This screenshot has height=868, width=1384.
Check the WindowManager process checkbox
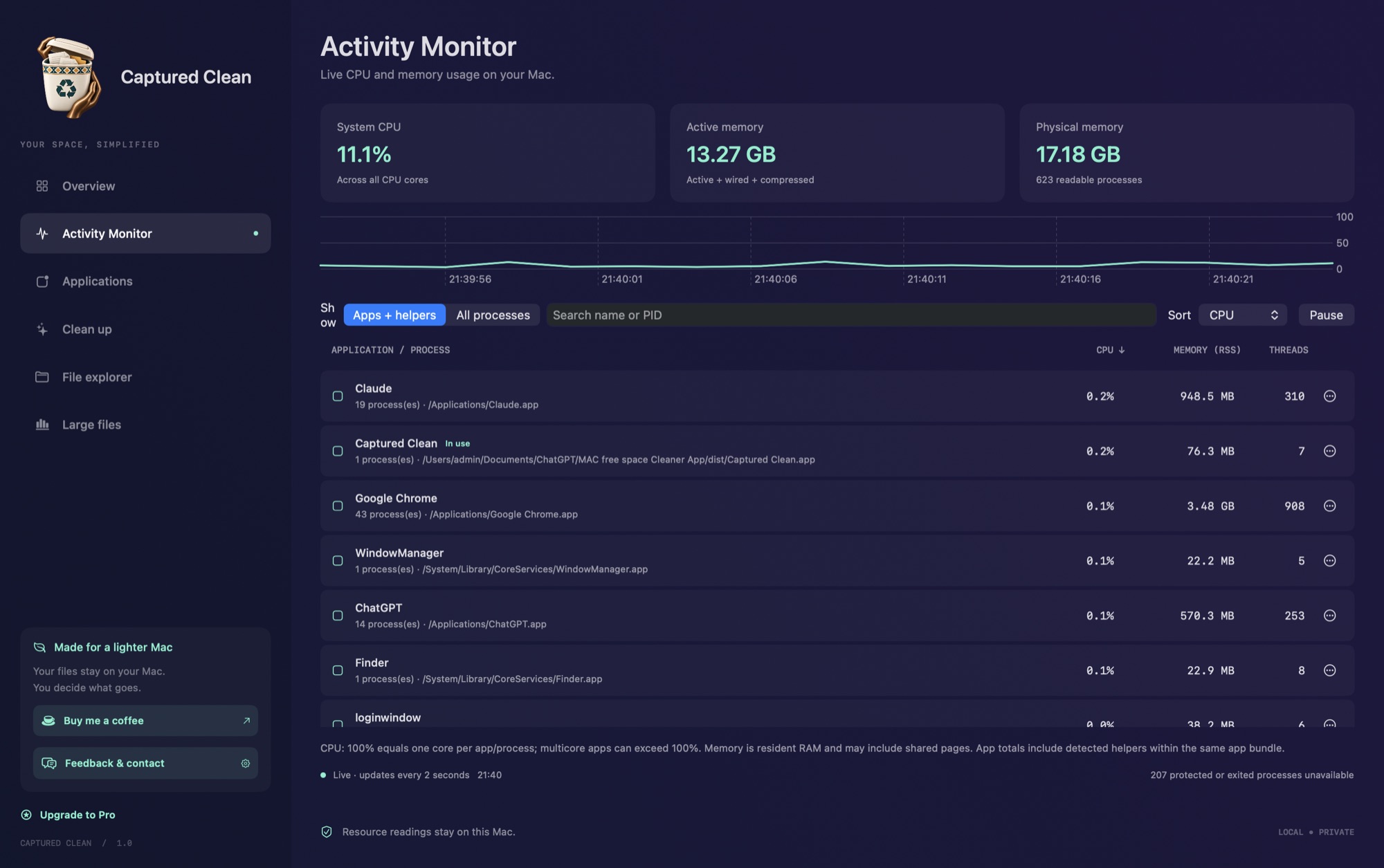338,561
